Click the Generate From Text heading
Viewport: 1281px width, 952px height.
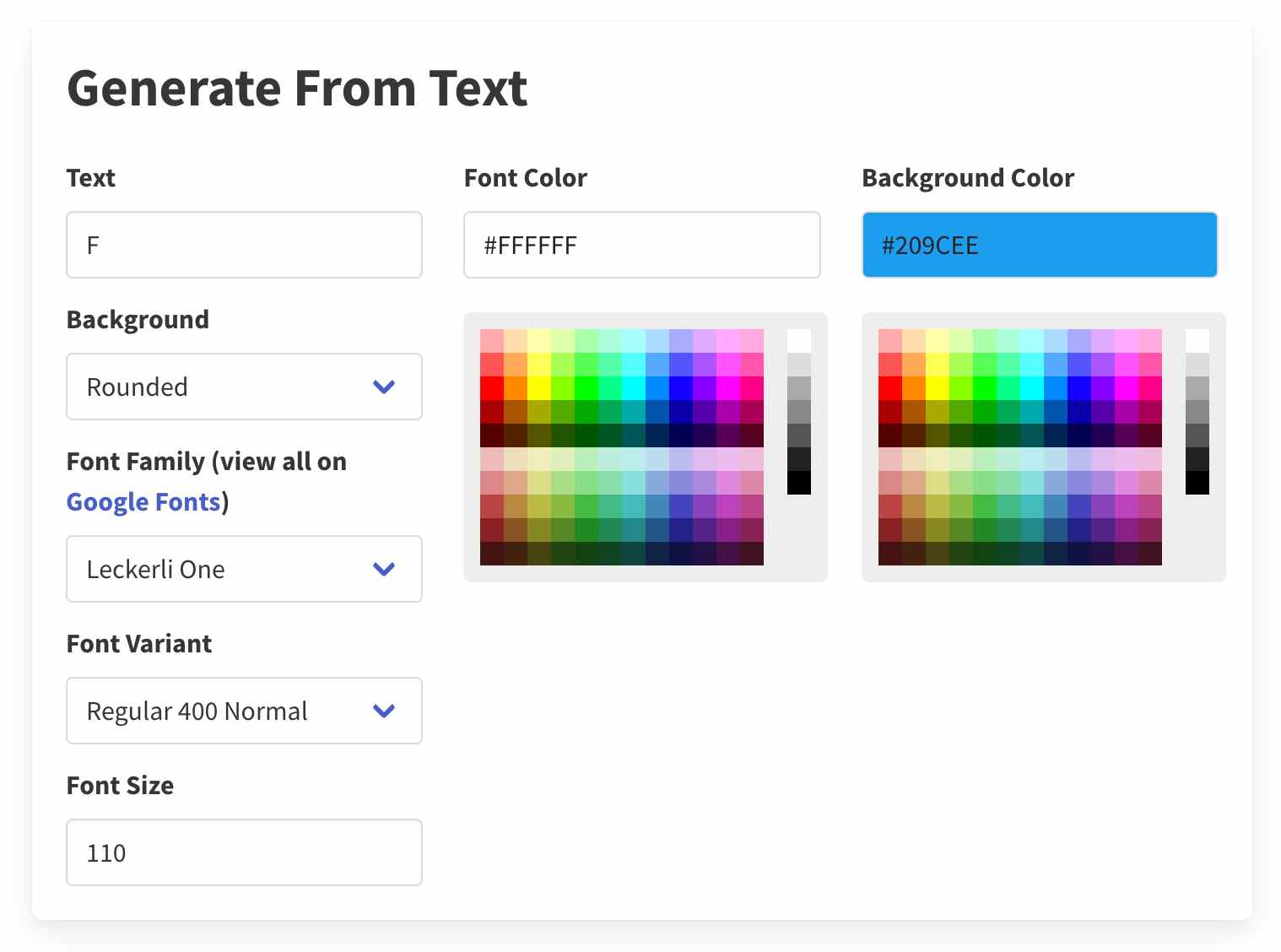[x=297, y=87]
